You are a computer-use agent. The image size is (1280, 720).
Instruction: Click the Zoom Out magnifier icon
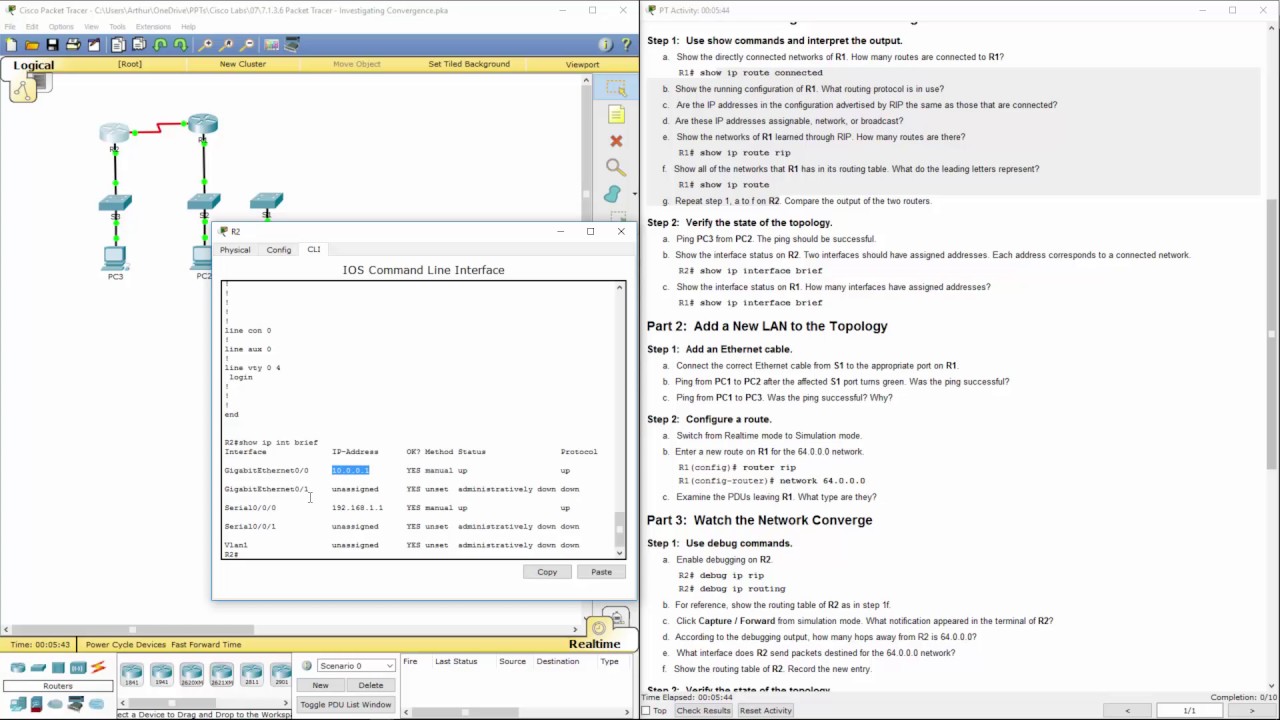(x=247, y=45)
